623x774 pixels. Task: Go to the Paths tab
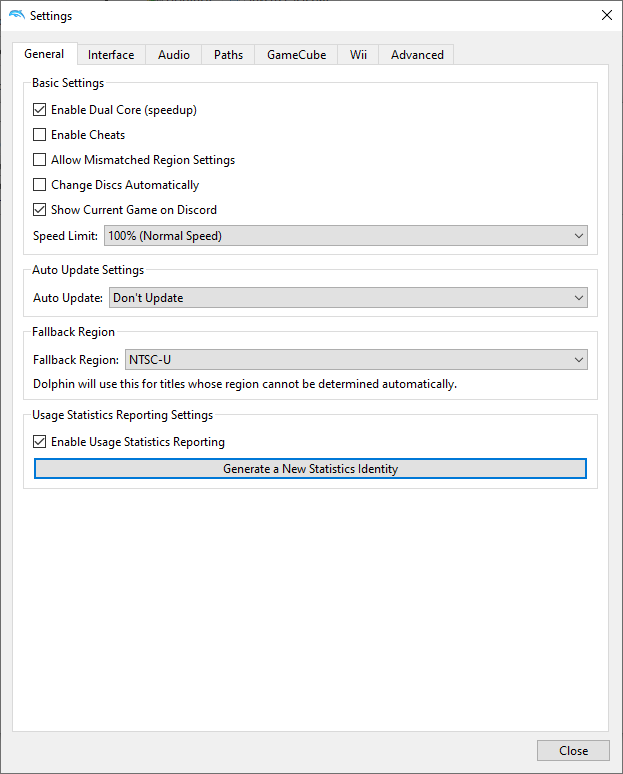point(228,55)
